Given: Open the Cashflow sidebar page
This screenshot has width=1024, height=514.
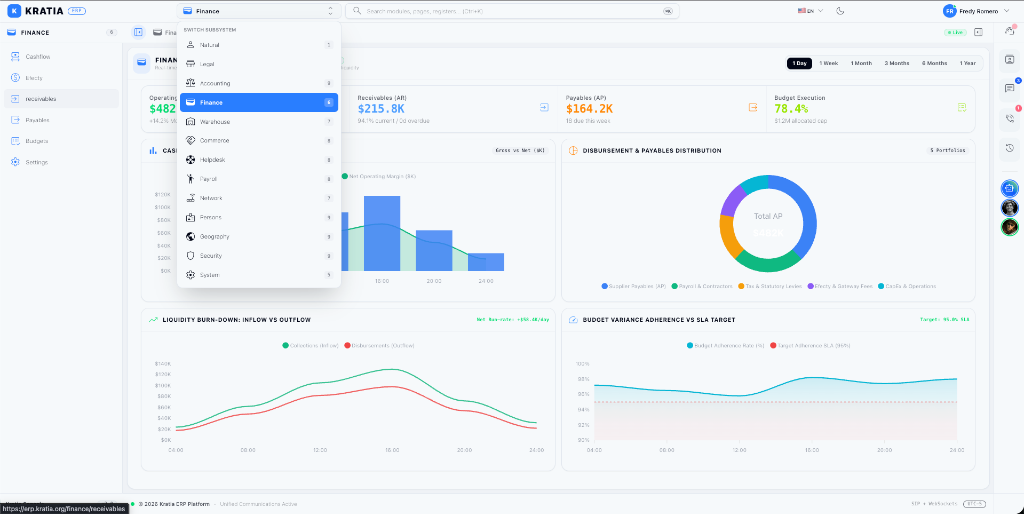Looking at the screenshot, I should coord(61,57).
